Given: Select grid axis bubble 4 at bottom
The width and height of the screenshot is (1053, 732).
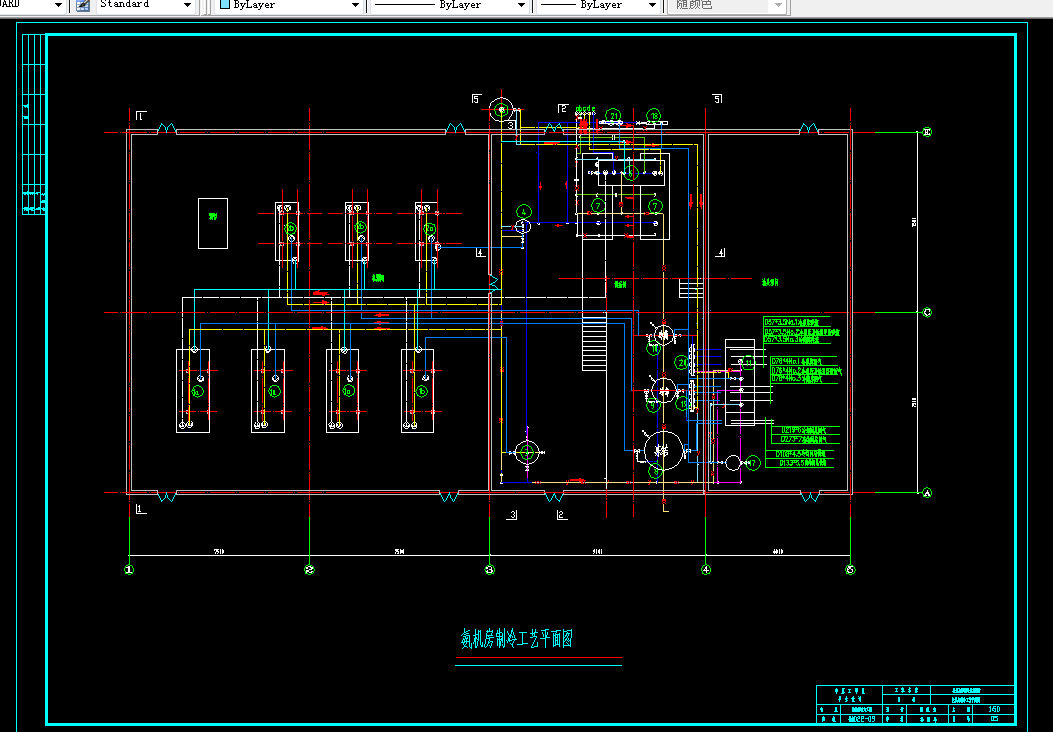Looking at the screenshot, I should pyautogui.click(x=706, y=569).
